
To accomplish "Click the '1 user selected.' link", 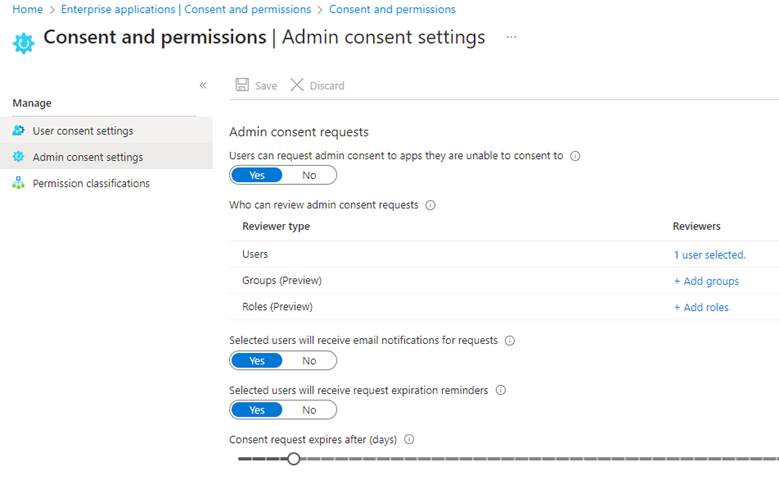I will pos(709,255).
